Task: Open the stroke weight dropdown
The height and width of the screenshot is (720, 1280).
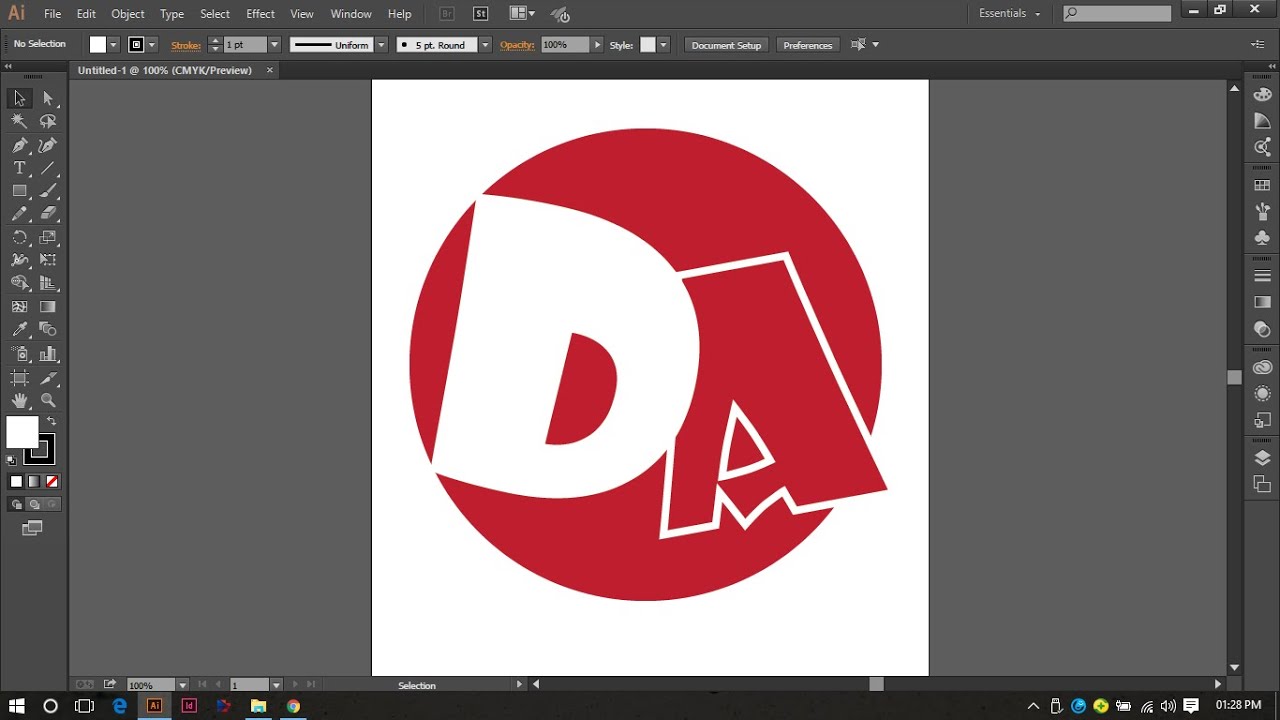Action: [x=274, y=45]
